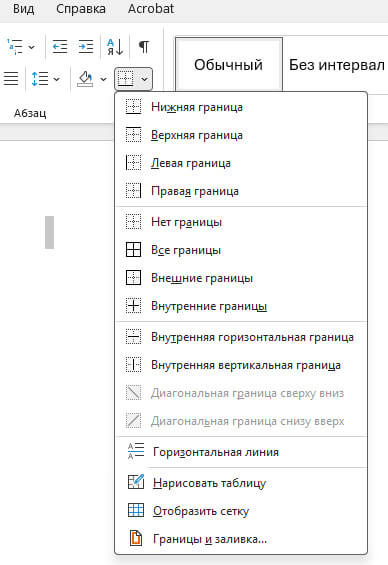
Task: Justify text alignment icon
Action: tap(11, 78)
